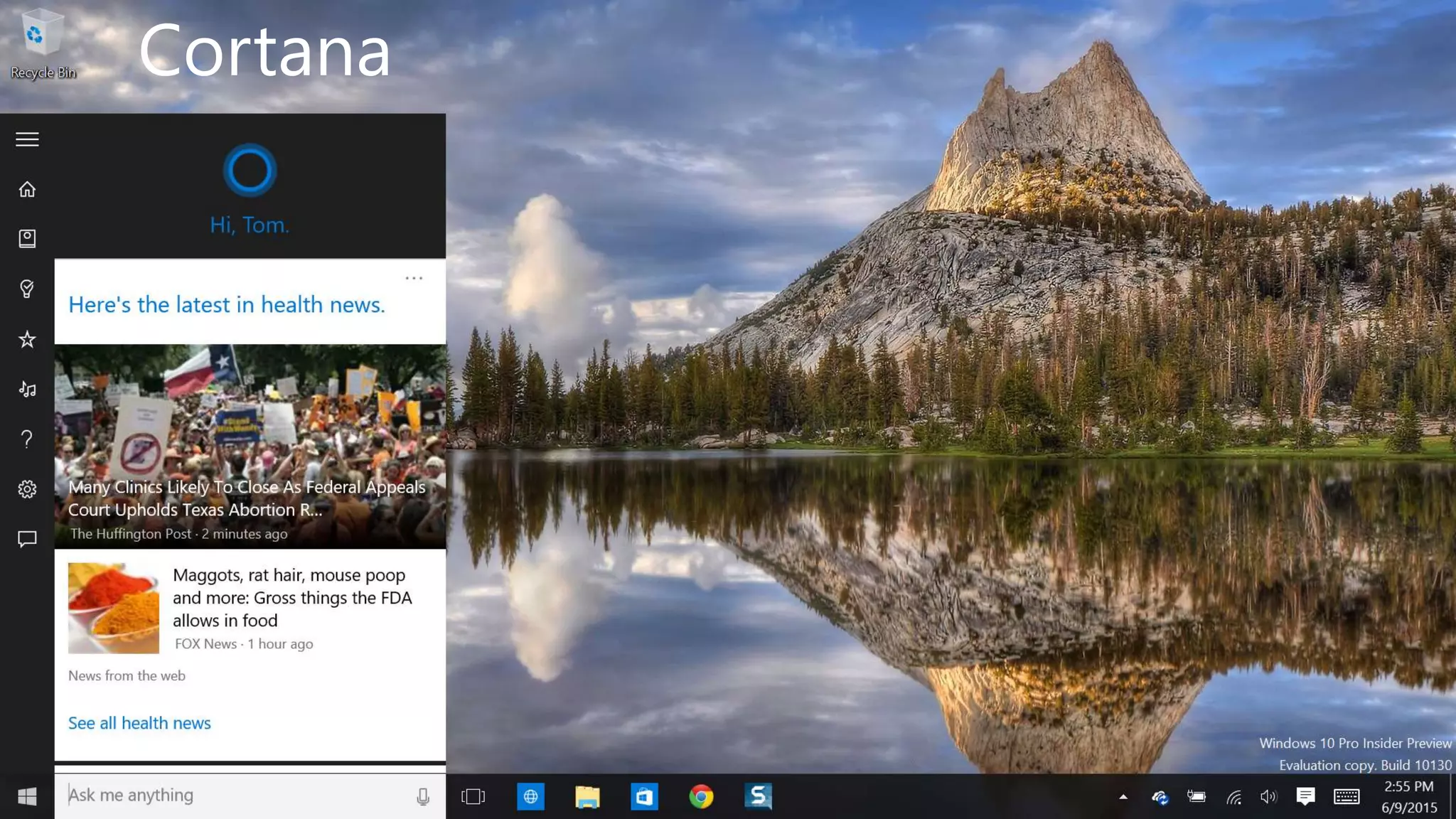Viewport: 1456px width, 819px height.
Task: Click the spices thumbnail of FOX News story
Action: (114, 609)
